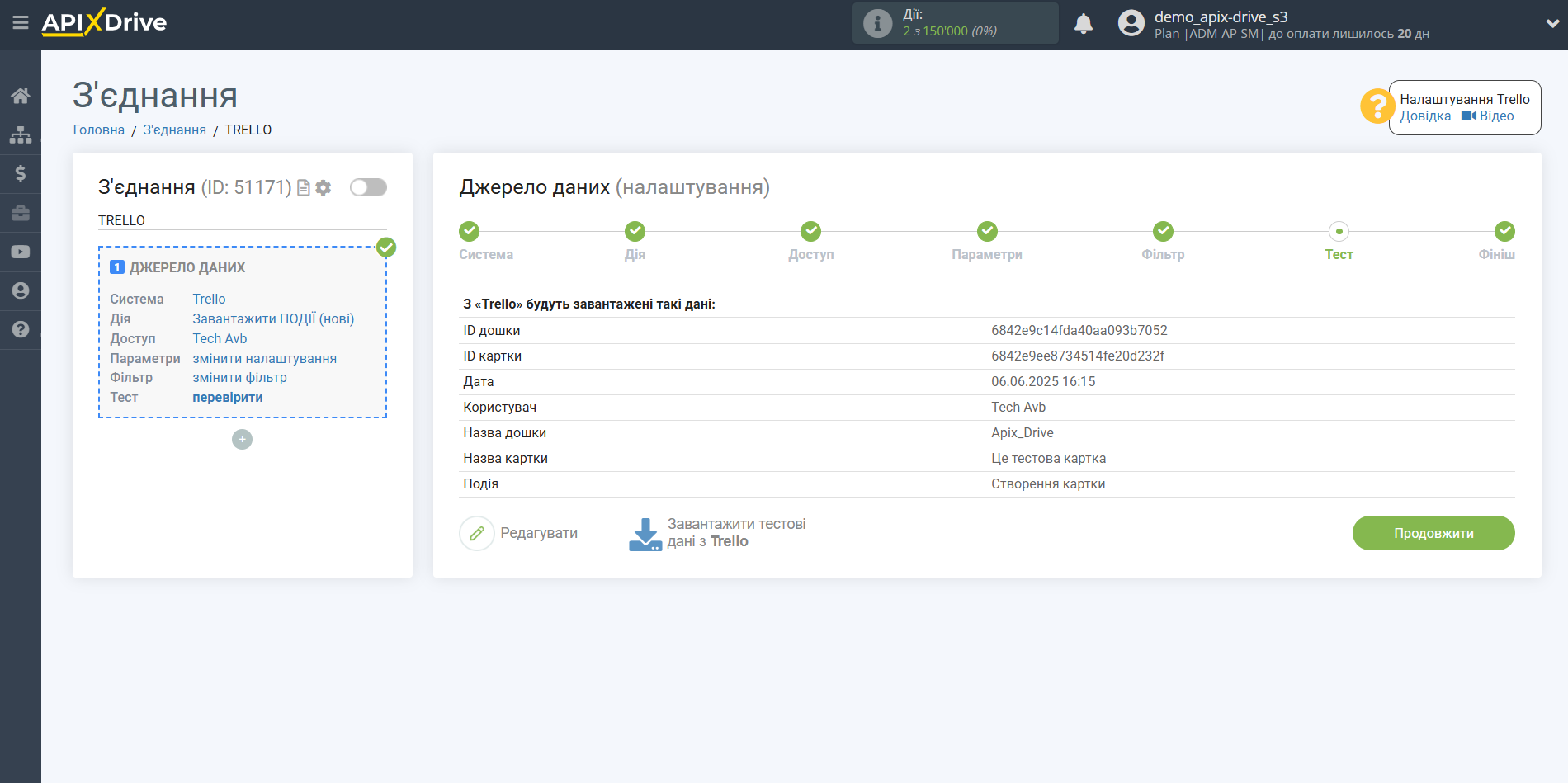Viewport: 1568px width, 783px height.
Task: Click the перевірити test link
Action: [228, 397]
